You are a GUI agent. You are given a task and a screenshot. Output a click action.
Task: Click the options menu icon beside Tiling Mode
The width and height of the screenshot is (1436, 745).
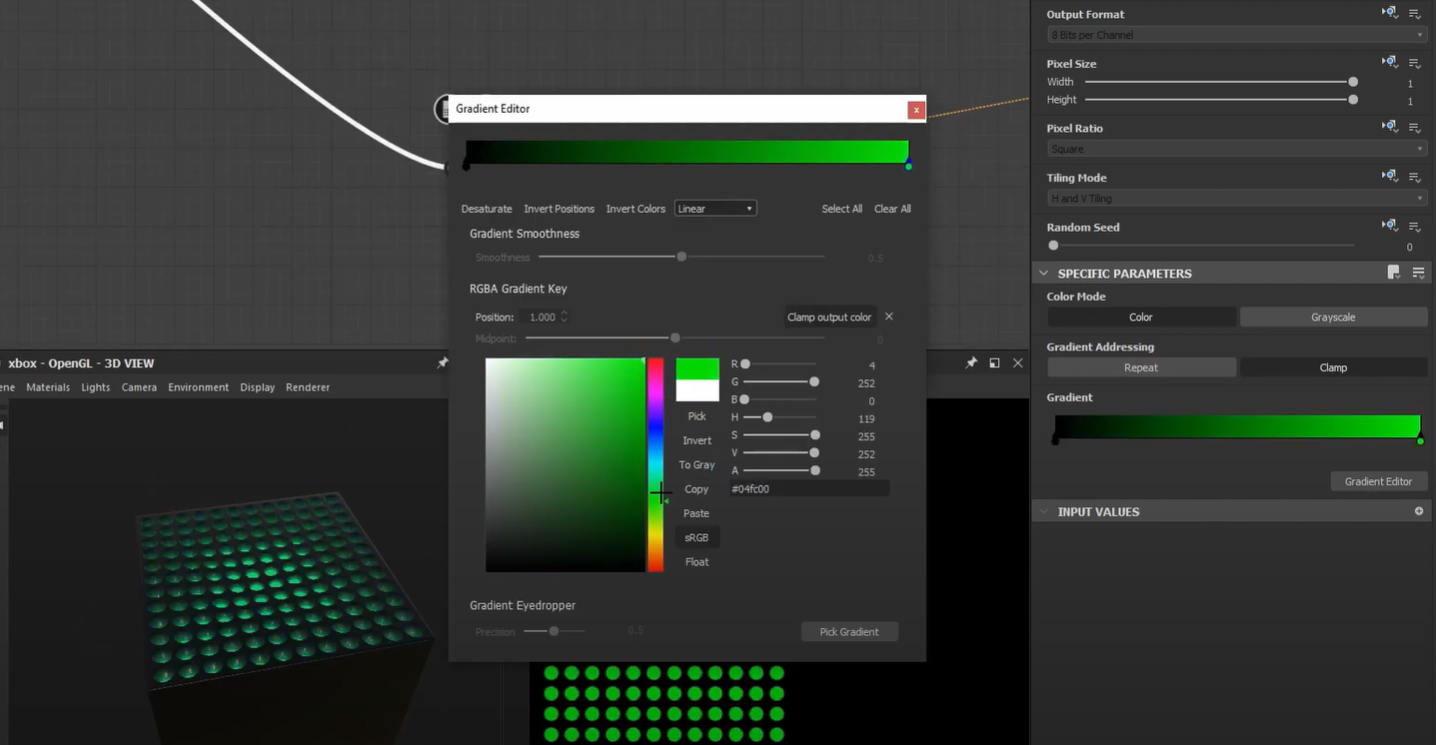[x=1414, y=176]
